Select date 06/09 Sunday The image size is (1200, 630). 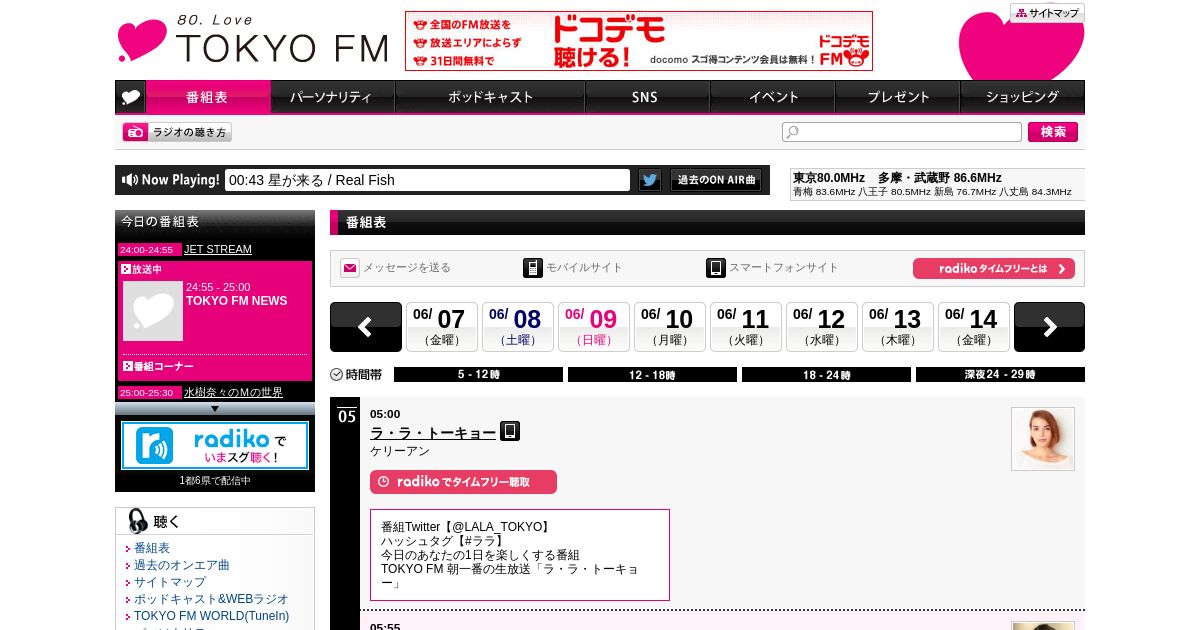coord(594,327)
